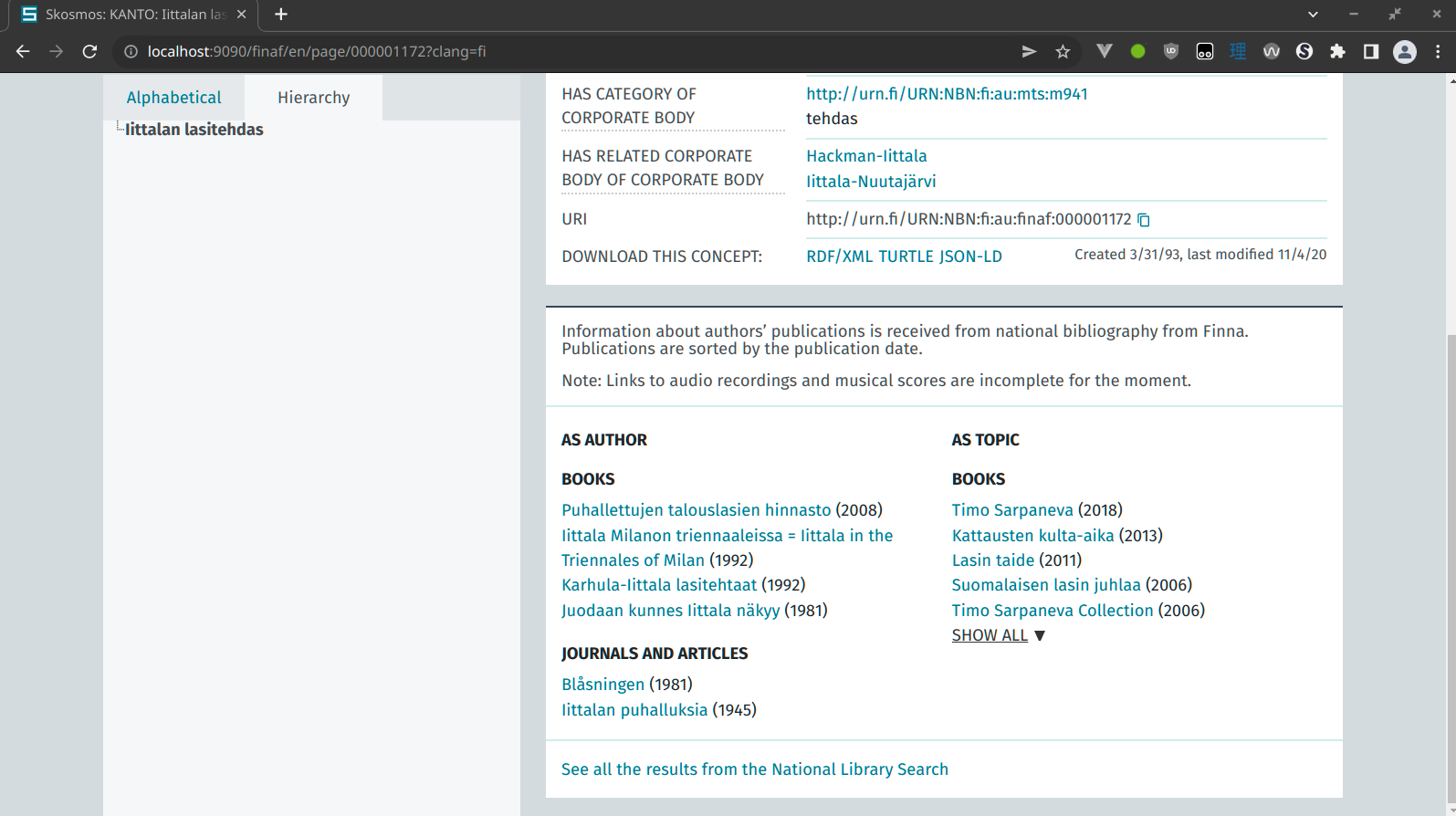Open the blue translate extension icon
The image size is (1456, 816).
tap(1238, 51)
